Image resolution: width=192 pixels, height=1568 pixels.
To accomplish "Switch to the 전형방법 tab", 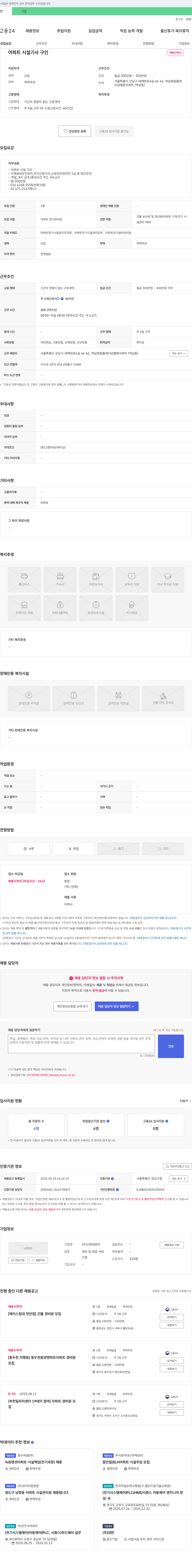I will (x=148, y=44).
